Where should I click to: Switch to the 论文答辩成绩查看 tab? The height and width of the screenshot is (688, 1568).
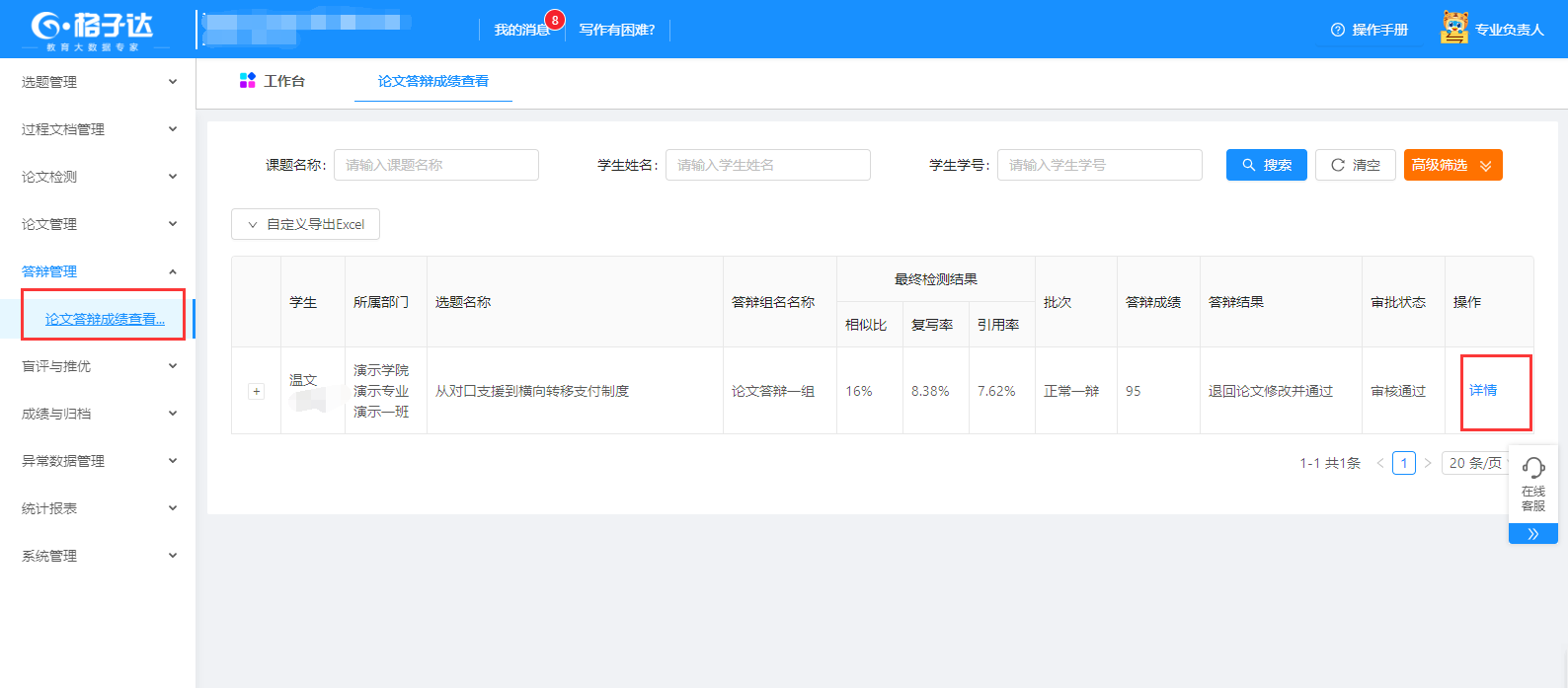click(x=432, y=81)
